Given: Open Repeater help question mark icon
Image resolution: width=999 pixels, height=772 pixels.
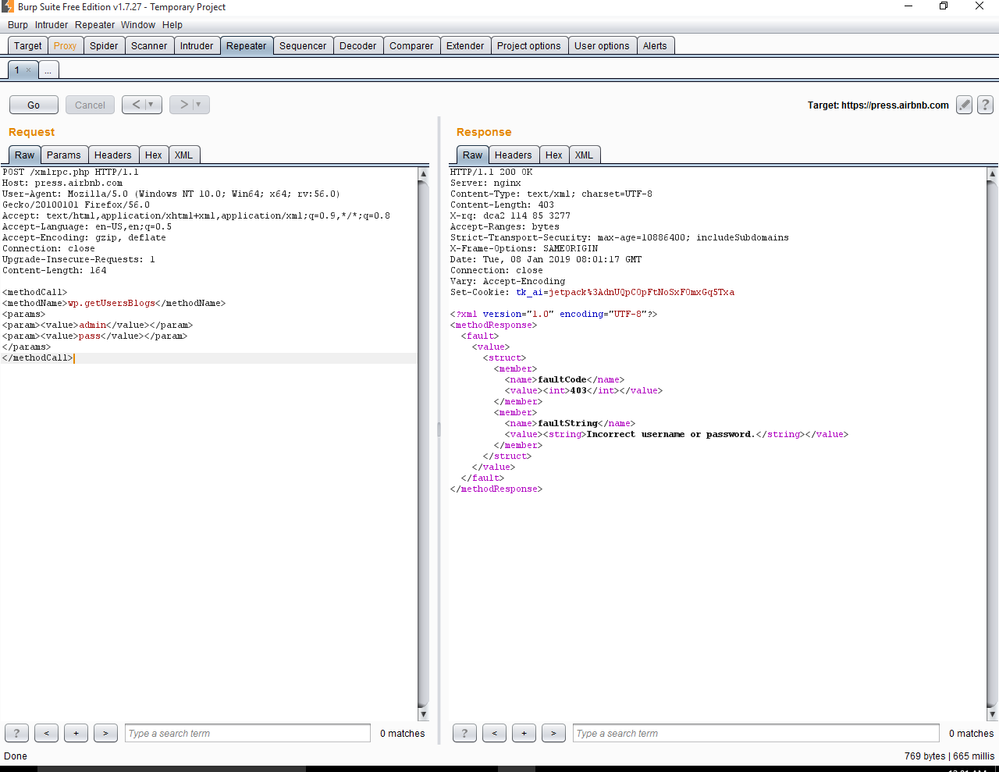Looking at the screenshot, I should 985,105.
